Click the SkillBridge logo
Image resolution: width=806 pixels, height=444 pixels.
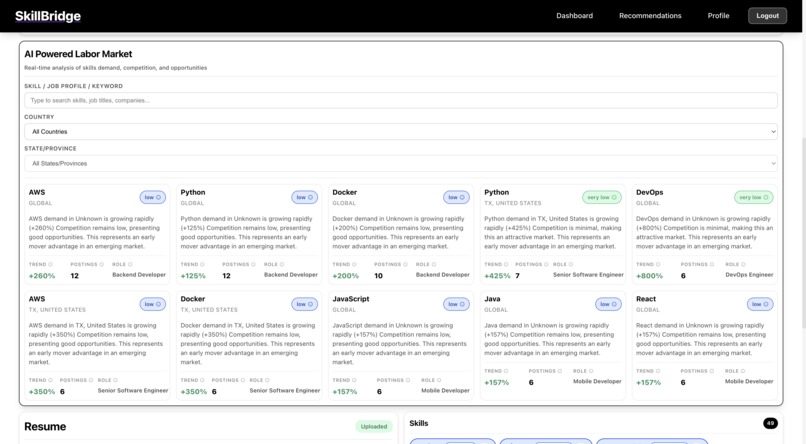coord(48,16)
